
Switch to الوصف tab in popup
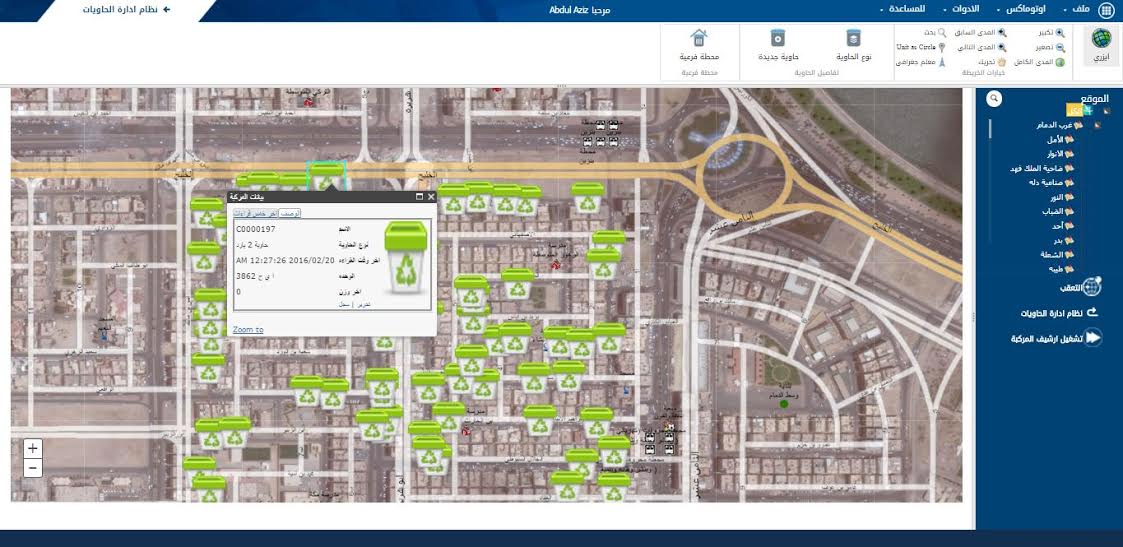coord(291,213)
